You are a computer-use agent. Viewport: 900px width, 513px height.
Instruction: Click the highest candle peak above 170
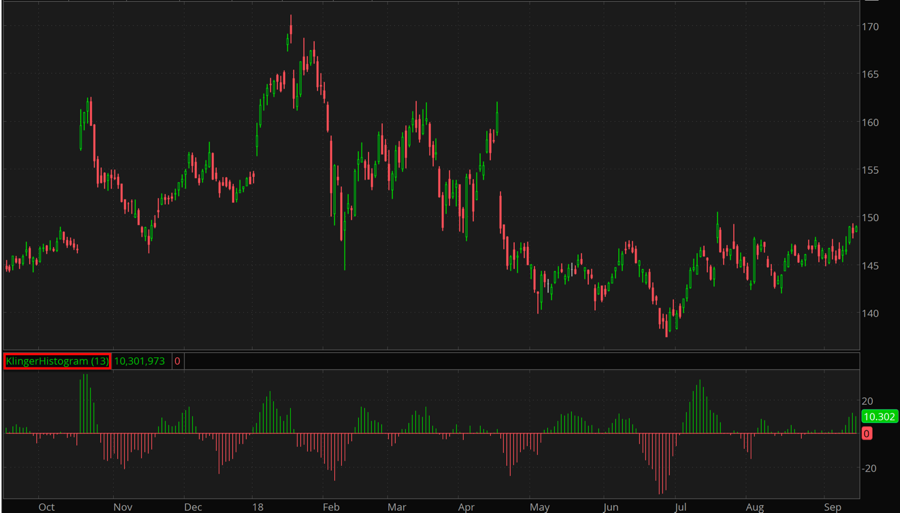291,19
